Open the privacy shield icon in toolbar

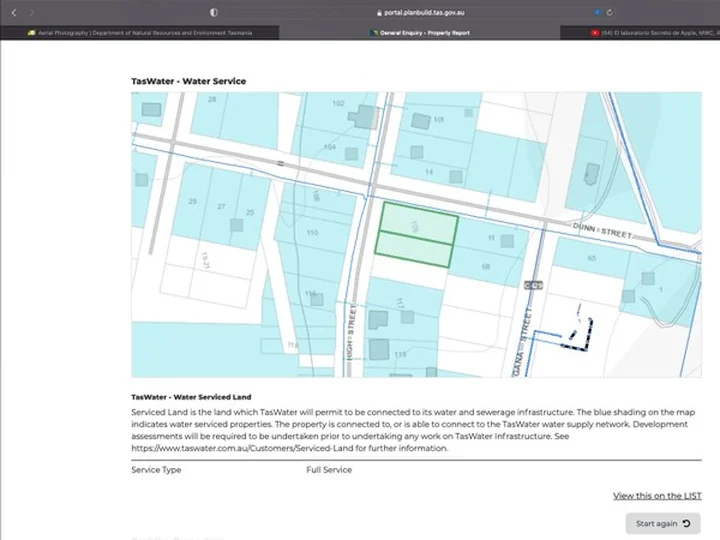(214, 13)
